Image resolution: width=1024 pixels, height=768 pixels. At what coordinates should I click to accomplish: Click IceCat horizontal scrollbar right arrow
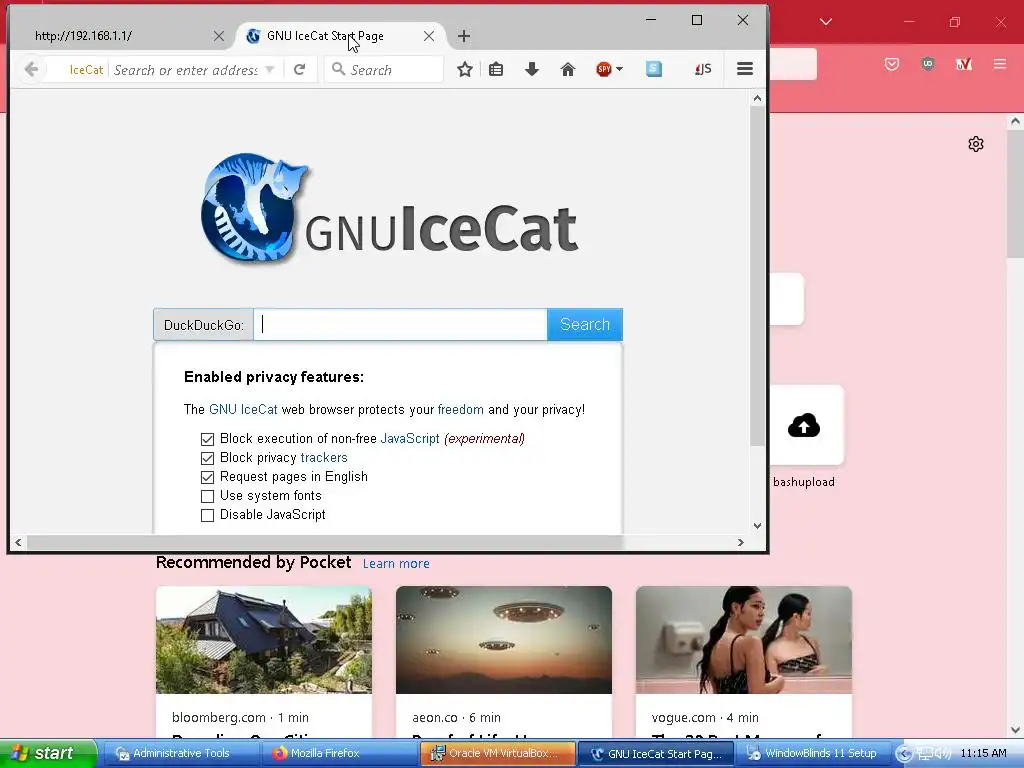point(741,542)
